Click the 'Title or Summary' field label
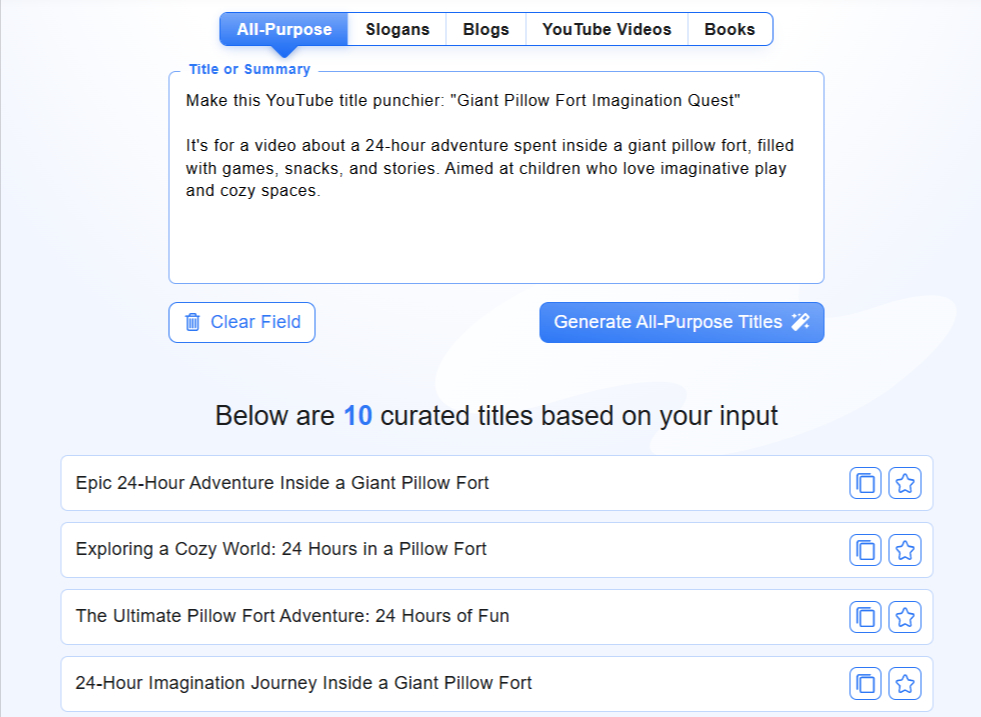The width and height of the screenshot is (981, 717). pos(250,69)
